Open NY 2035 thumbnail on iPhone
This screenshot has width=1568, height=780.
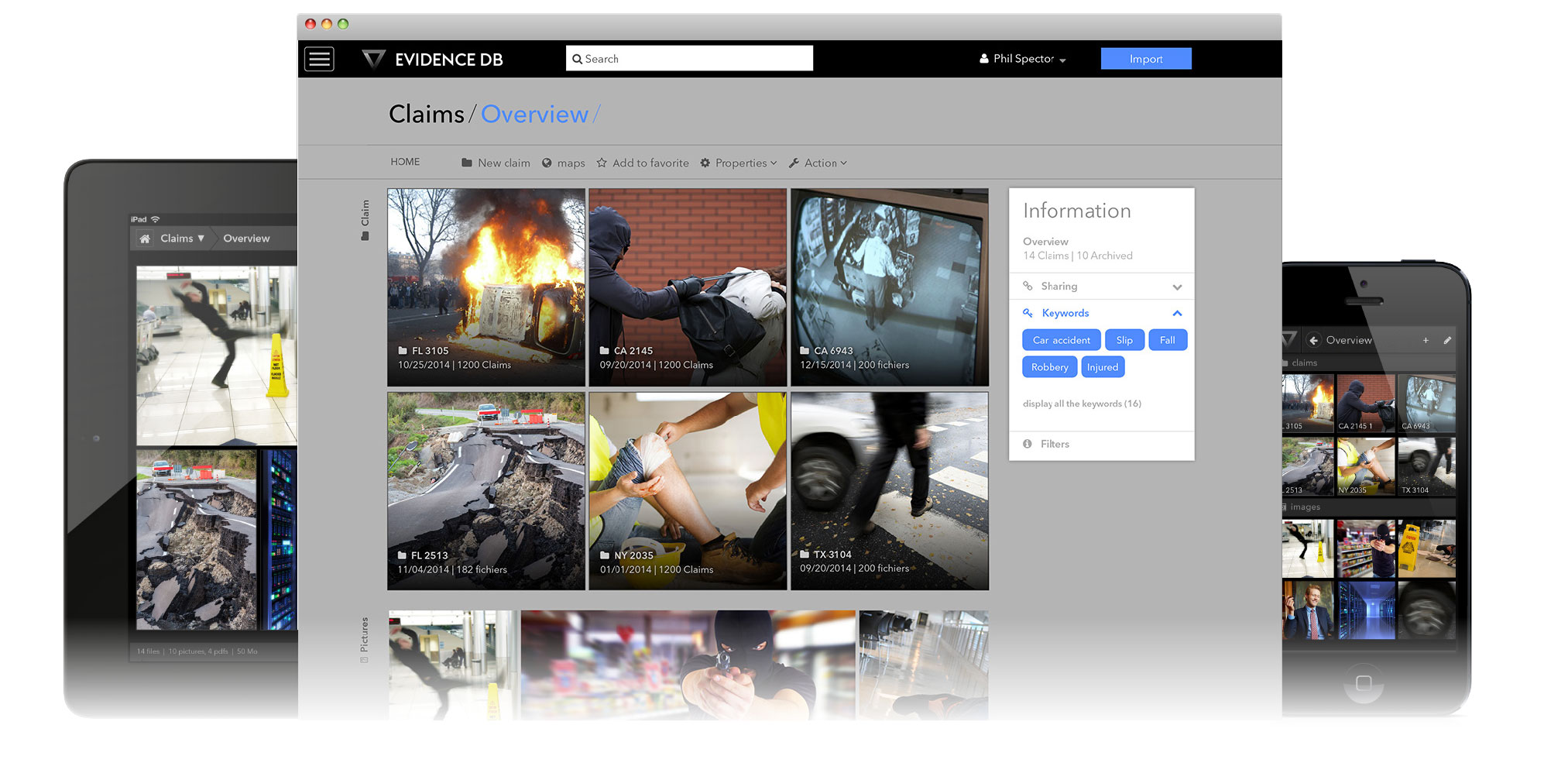pyautogui.click(x=1366, y=467)
